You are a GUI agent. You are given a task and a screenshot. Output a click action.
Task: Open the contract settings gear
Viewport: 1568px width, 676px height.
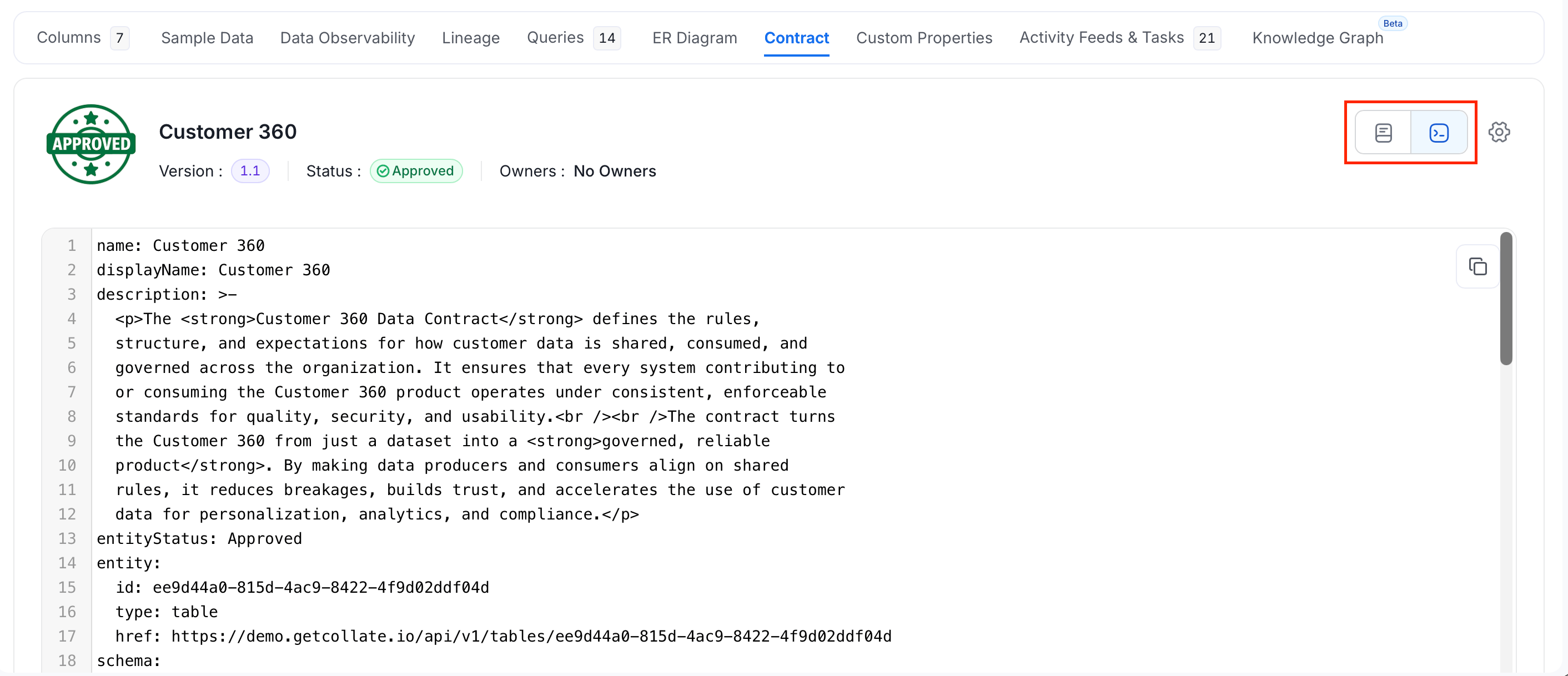pos(1499,132)
